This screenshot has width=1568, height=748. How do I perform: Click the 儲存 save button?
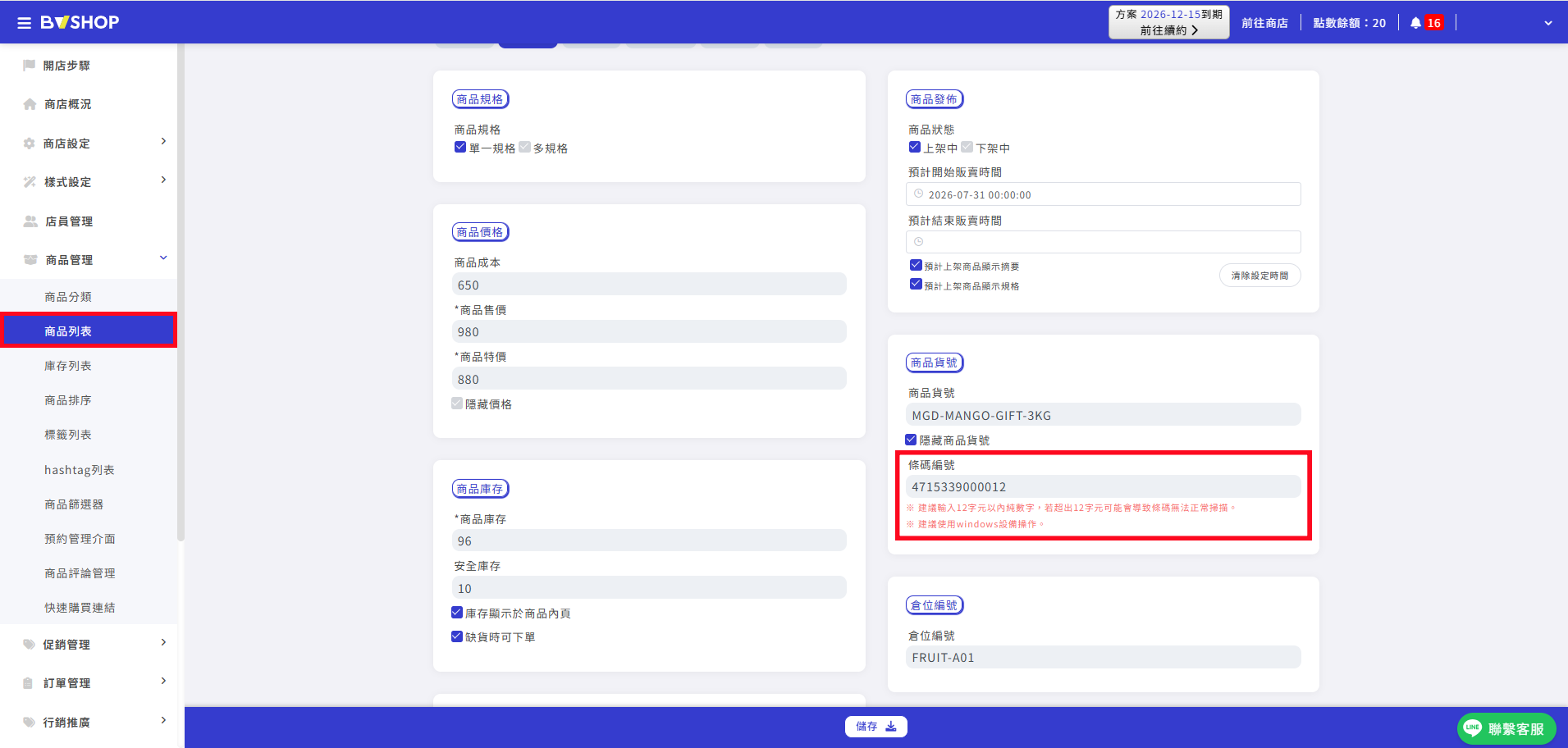coord(875,727)
